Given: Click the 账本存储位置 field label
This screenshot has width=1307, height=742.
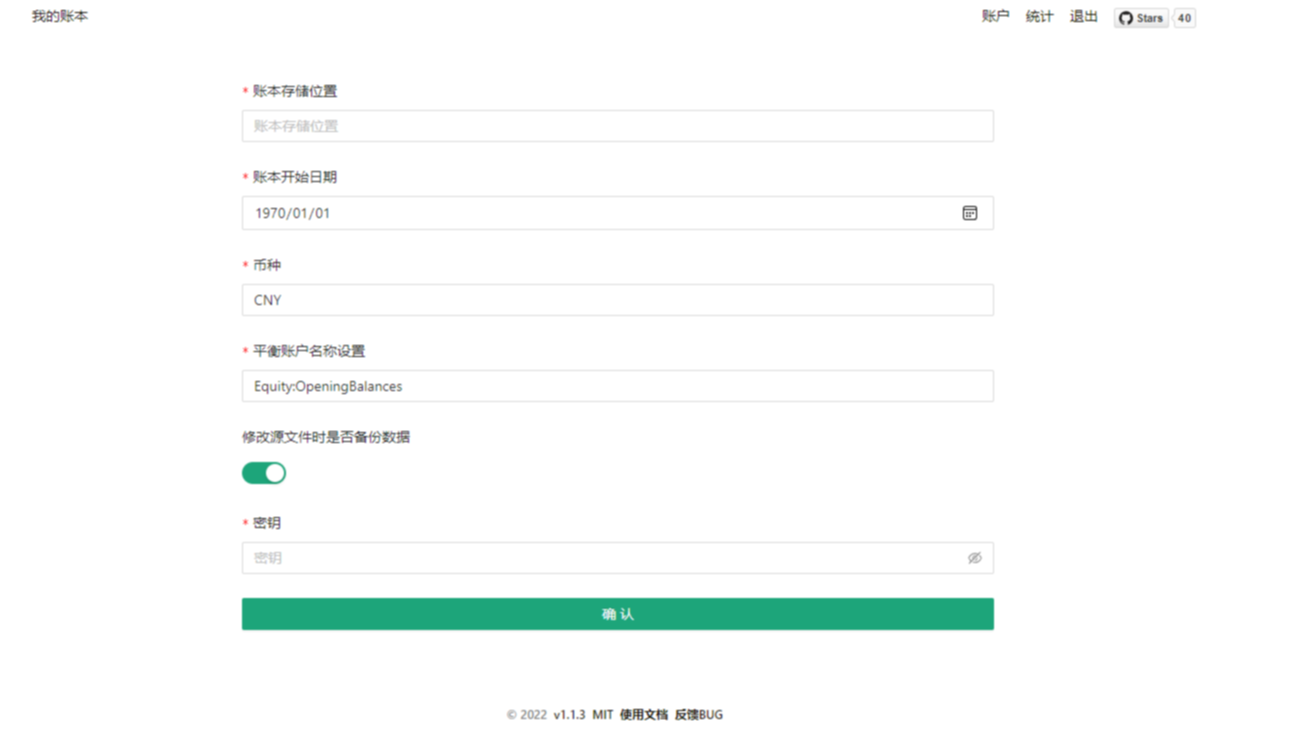Looking at the screenshot, I should click(295, 91).
